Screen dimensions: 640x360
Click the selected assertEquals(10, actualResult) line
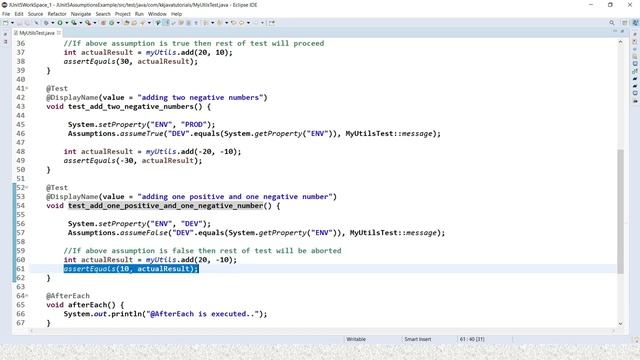[x=131, y=269]
